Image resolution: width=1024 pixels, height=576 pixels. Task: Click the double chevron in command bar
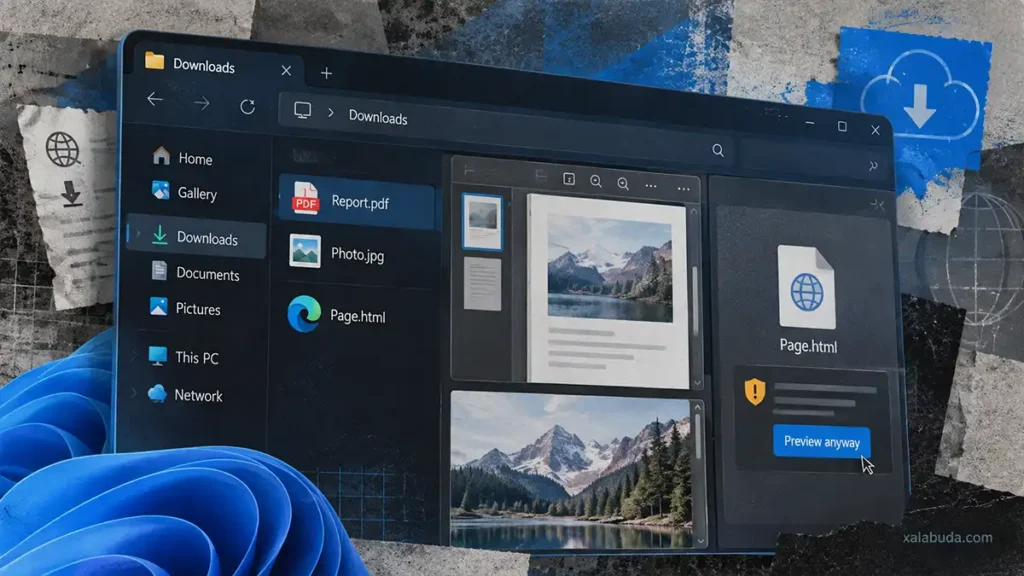(873, 166)
